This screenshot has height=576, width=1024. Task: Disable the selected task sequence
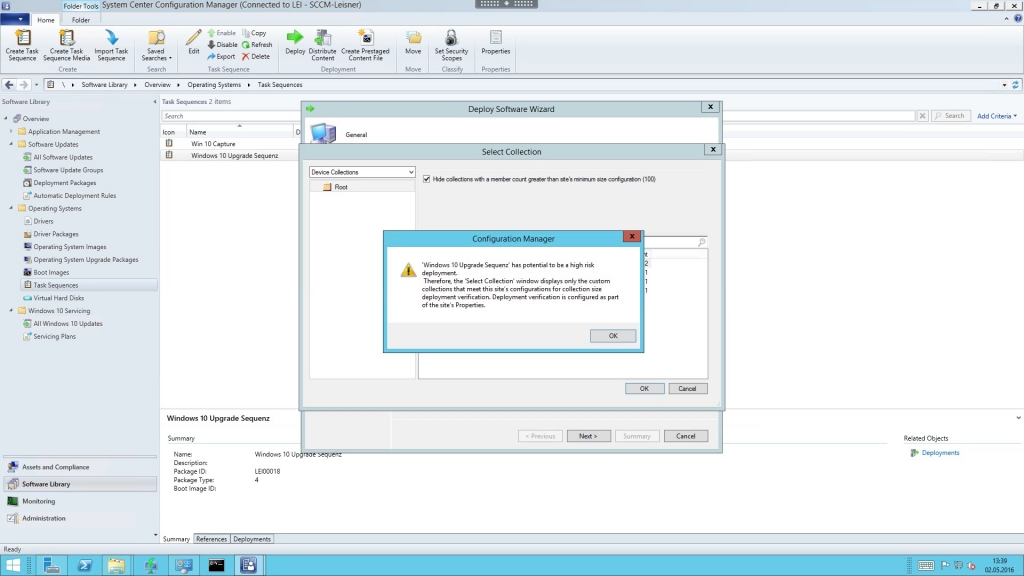[222, 44]
